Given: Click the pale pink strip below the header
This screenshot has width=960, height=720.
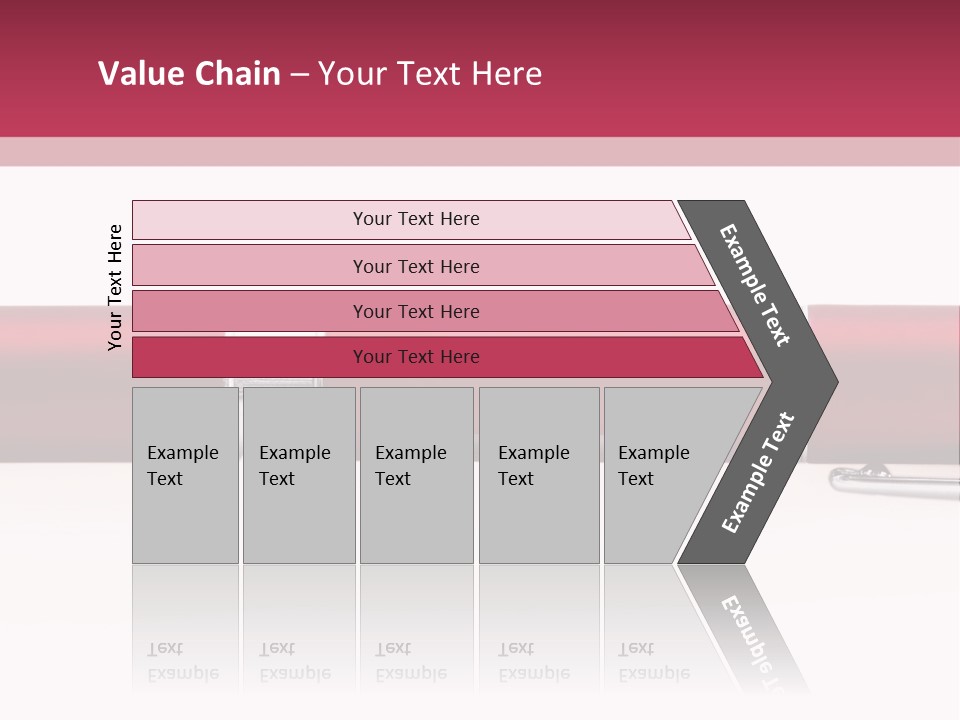Looking at the screenshot, I should (x=480, y=151).
